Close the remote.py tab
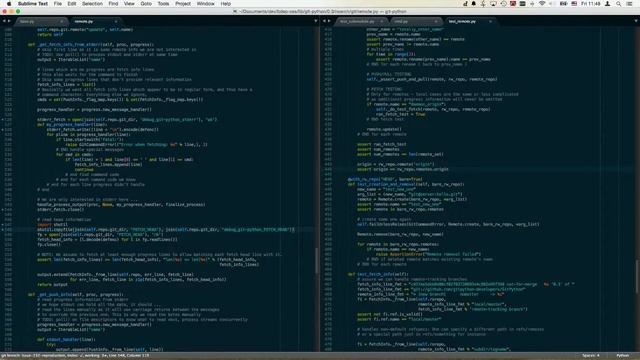Image resolution: width=640 pixels, height=360 pixels. (x=116, y=21)
